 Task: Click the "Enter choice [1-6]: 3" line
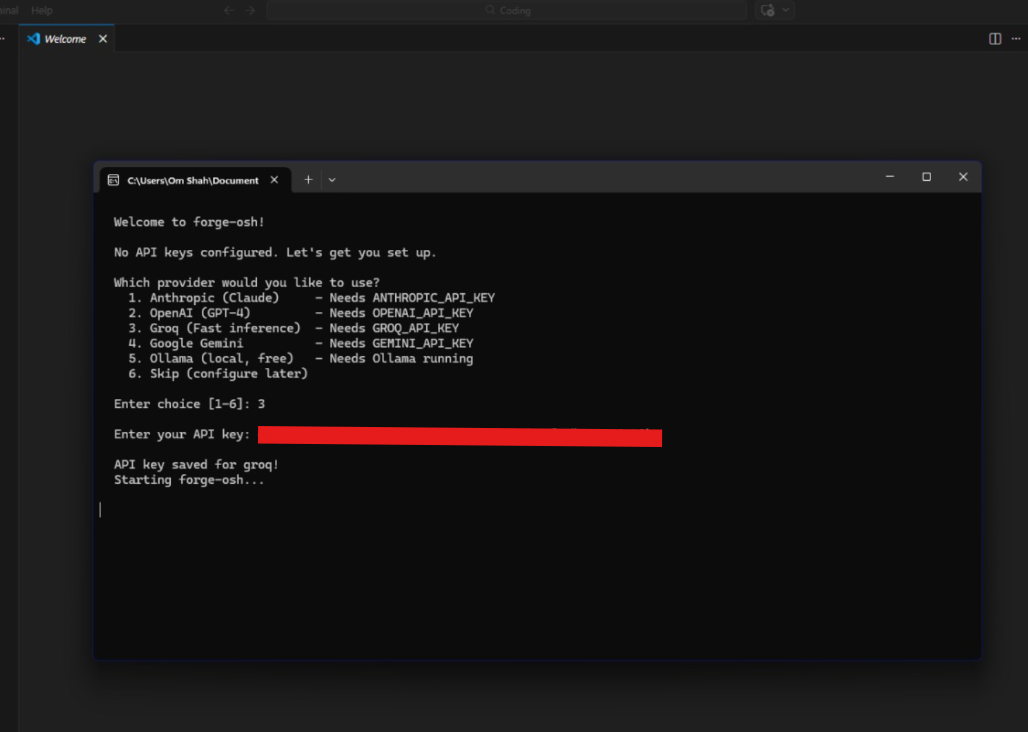189,404
